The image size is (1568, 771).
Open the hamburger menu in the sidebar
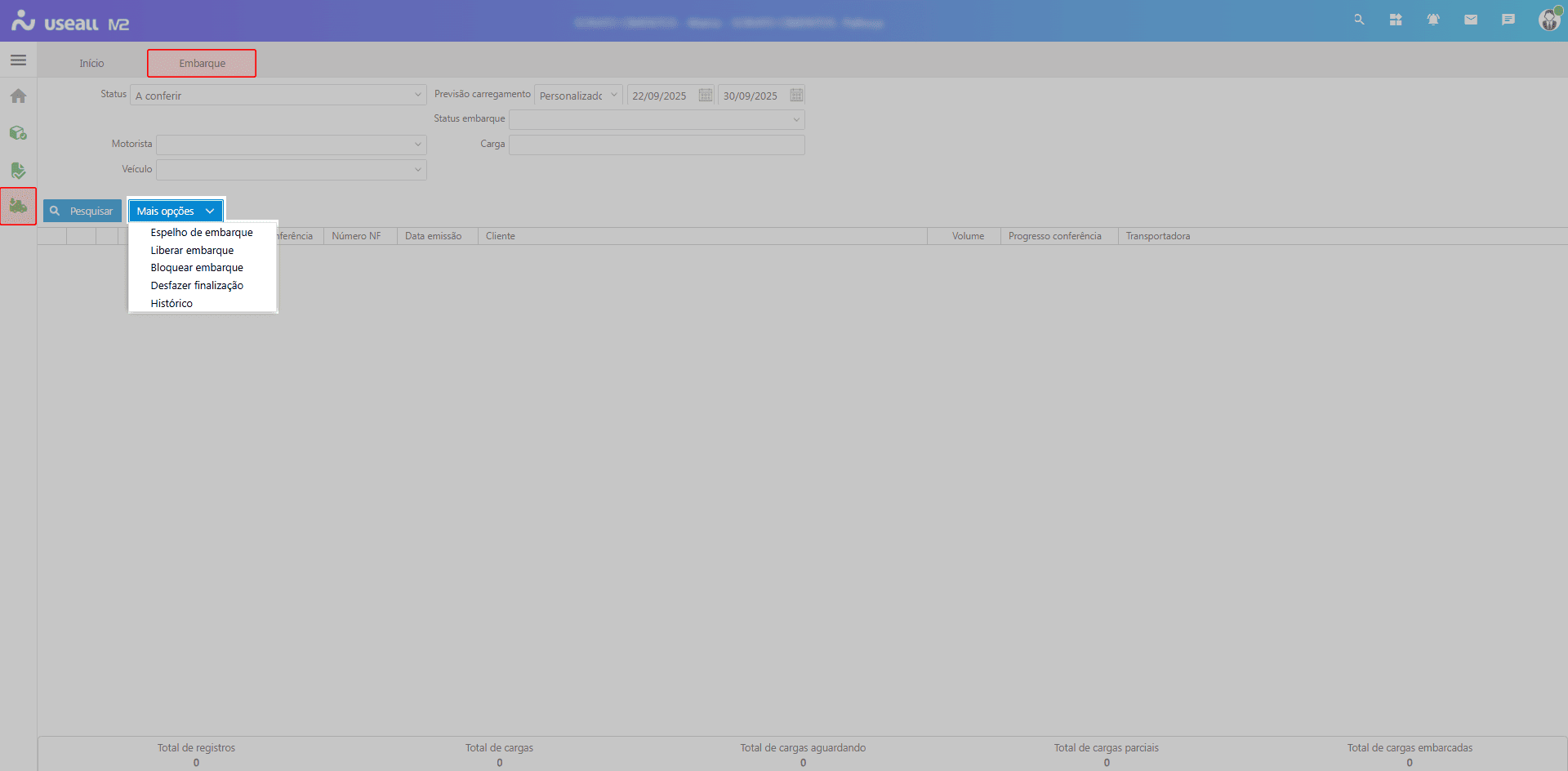coord(18,60)
